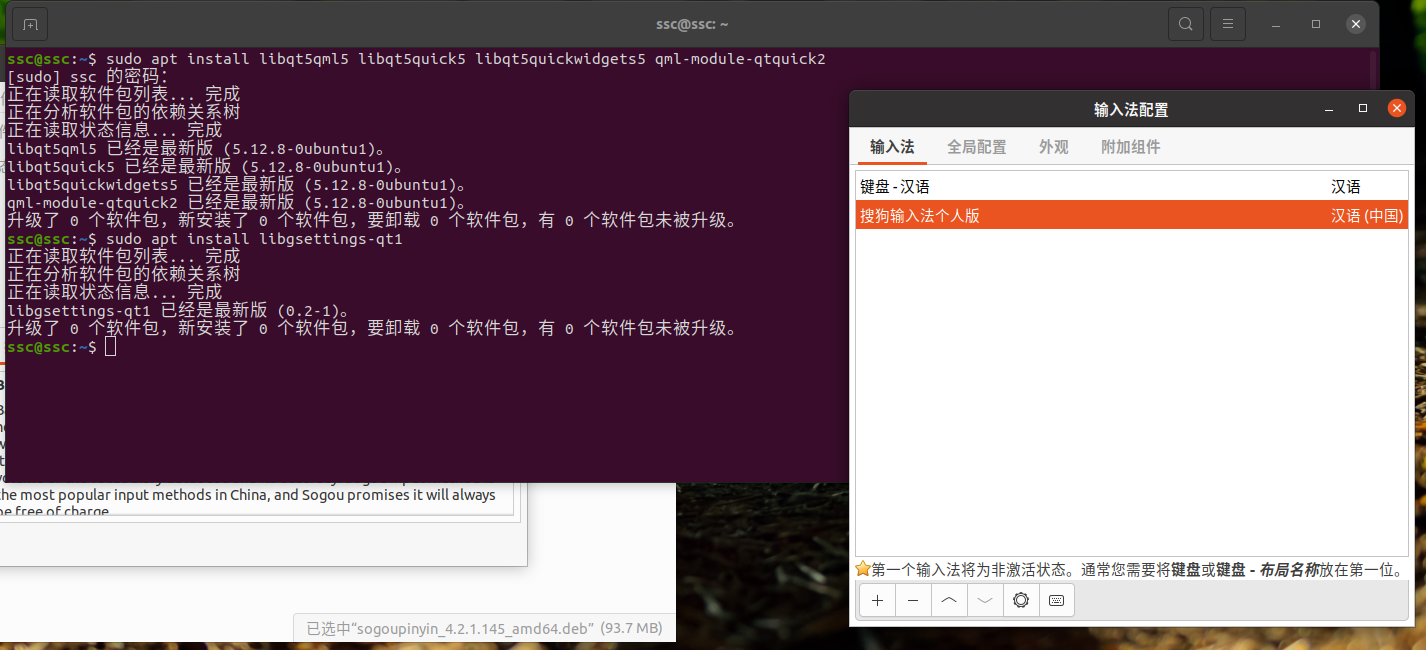This screenshot has height=650, width=1426.
Task: Select the 搜狗输入法个人版 row
Action: click(1132, 215)
